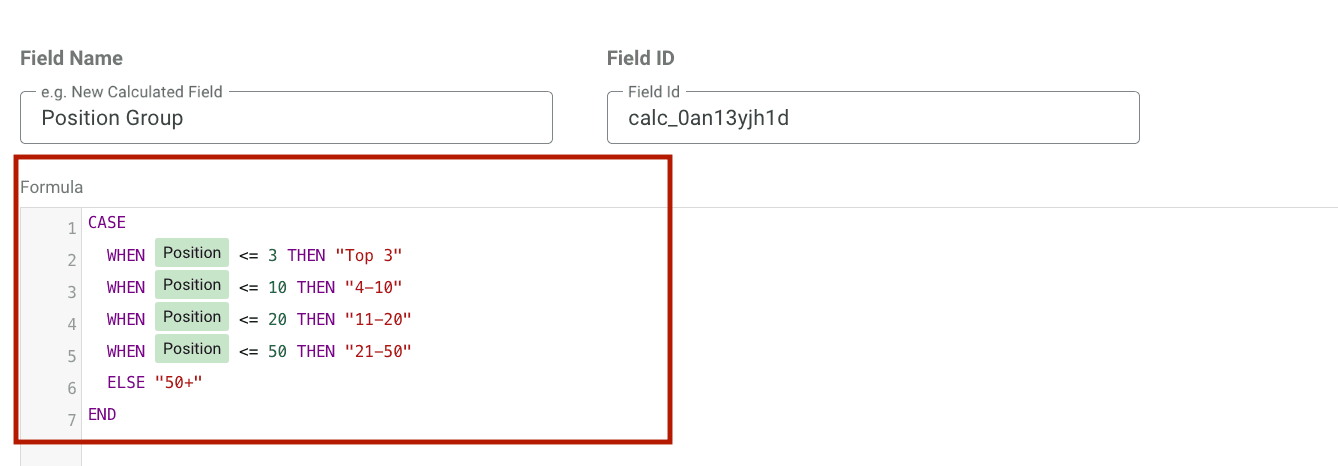Click the Field Name input containing Position Group

click(x=285, y=118)
